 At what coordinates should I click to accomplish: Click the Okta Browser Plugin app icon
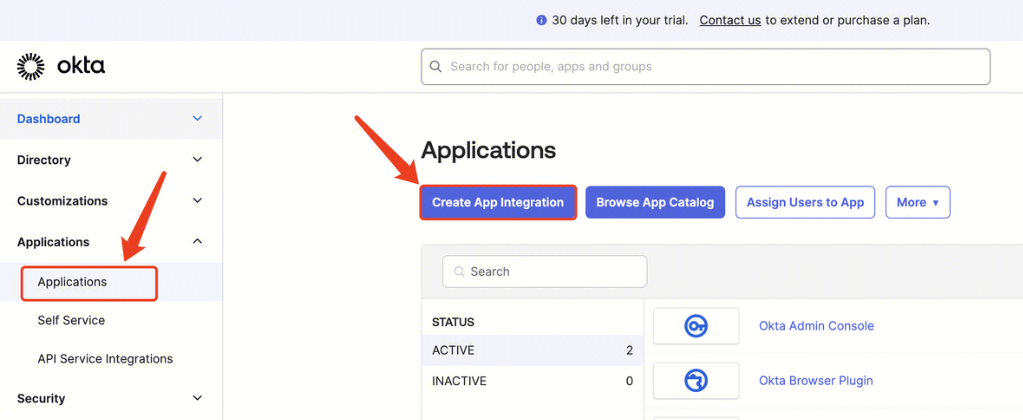click(696, 381)
